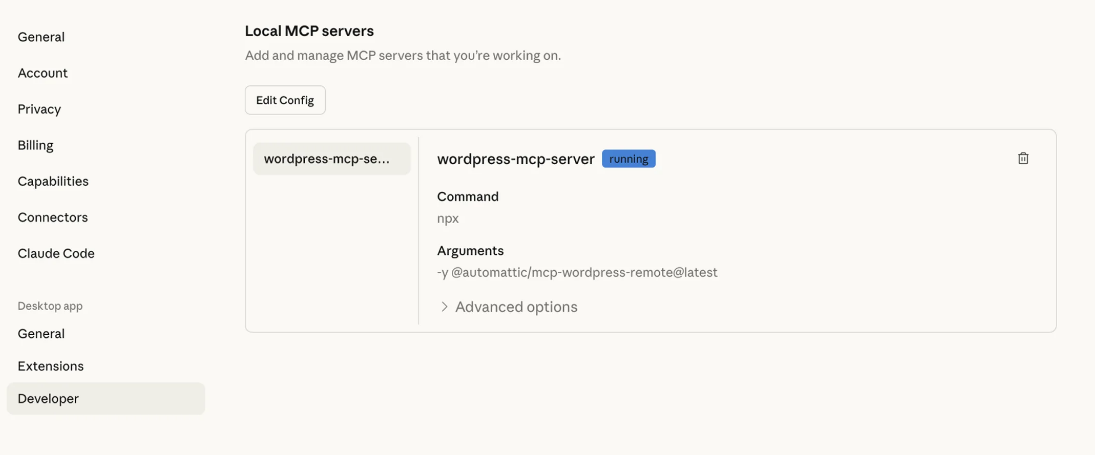Open General under main settings

click(x=41, y=37)
